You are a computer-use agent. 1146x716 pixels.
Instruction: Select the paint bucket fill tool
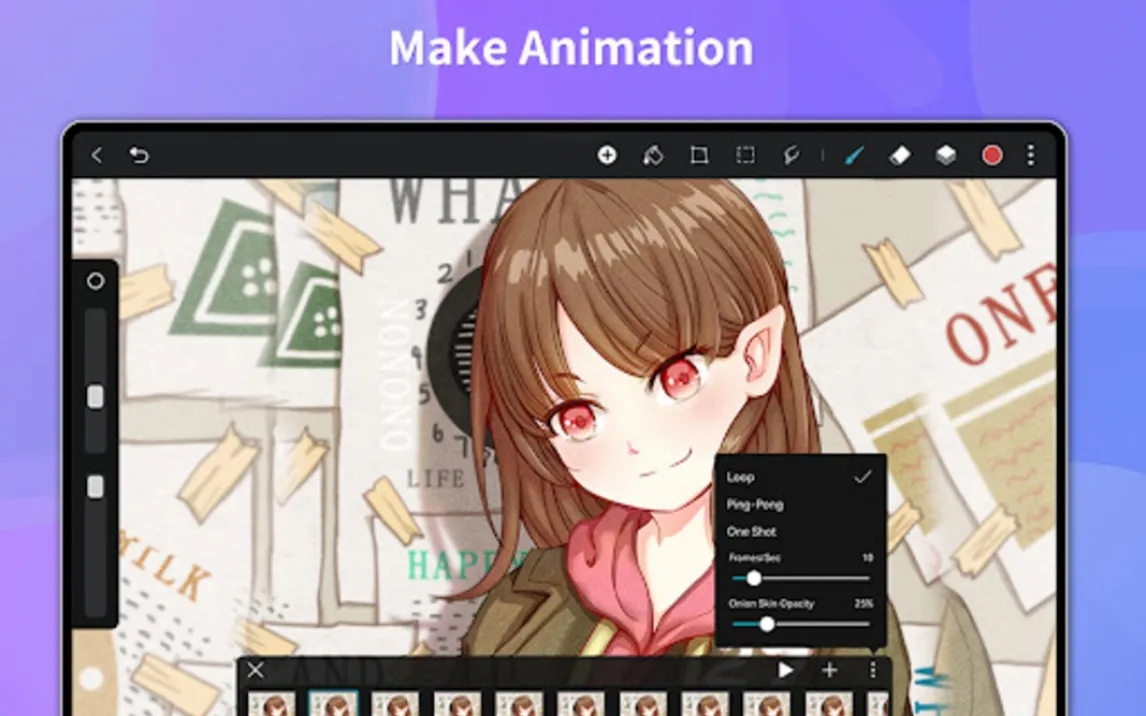[x=653, y=155]
